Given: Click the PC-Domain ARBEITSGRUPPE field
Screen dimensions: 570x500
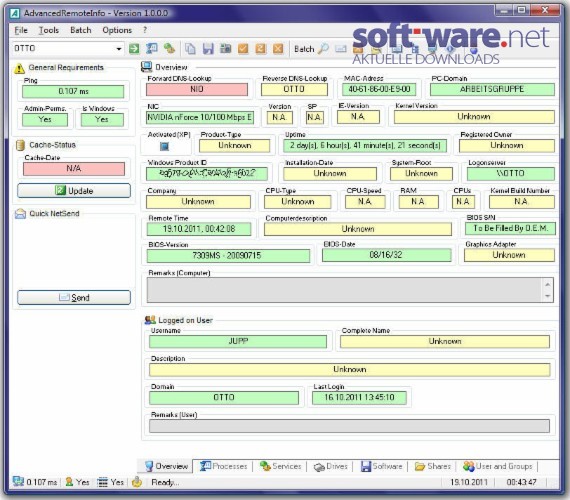Looking at the screenshot, I should tap(492, 89).
